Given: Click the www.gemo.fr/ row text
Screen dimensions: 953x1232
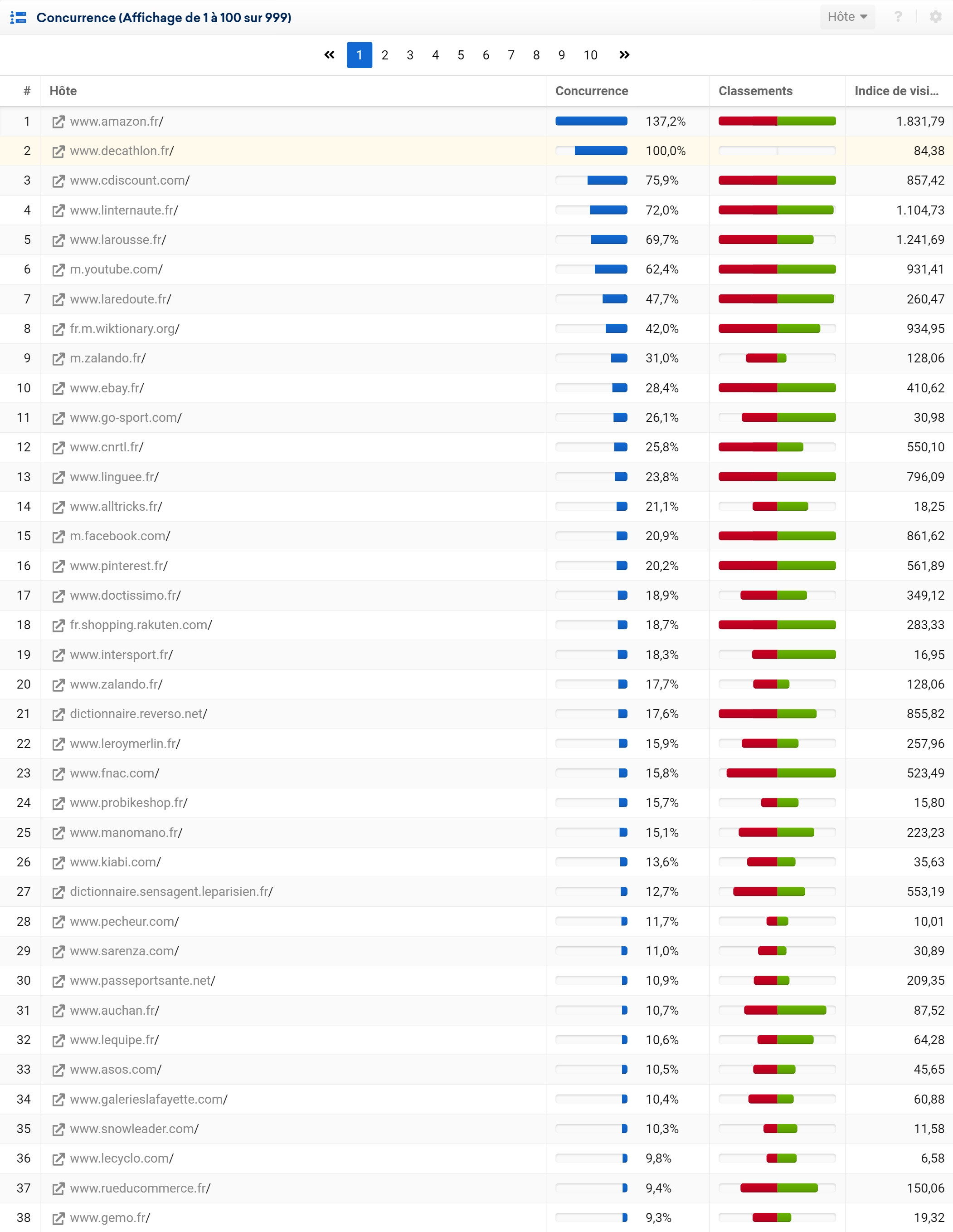Looking at the screenshot, I should click(110, 1217).
